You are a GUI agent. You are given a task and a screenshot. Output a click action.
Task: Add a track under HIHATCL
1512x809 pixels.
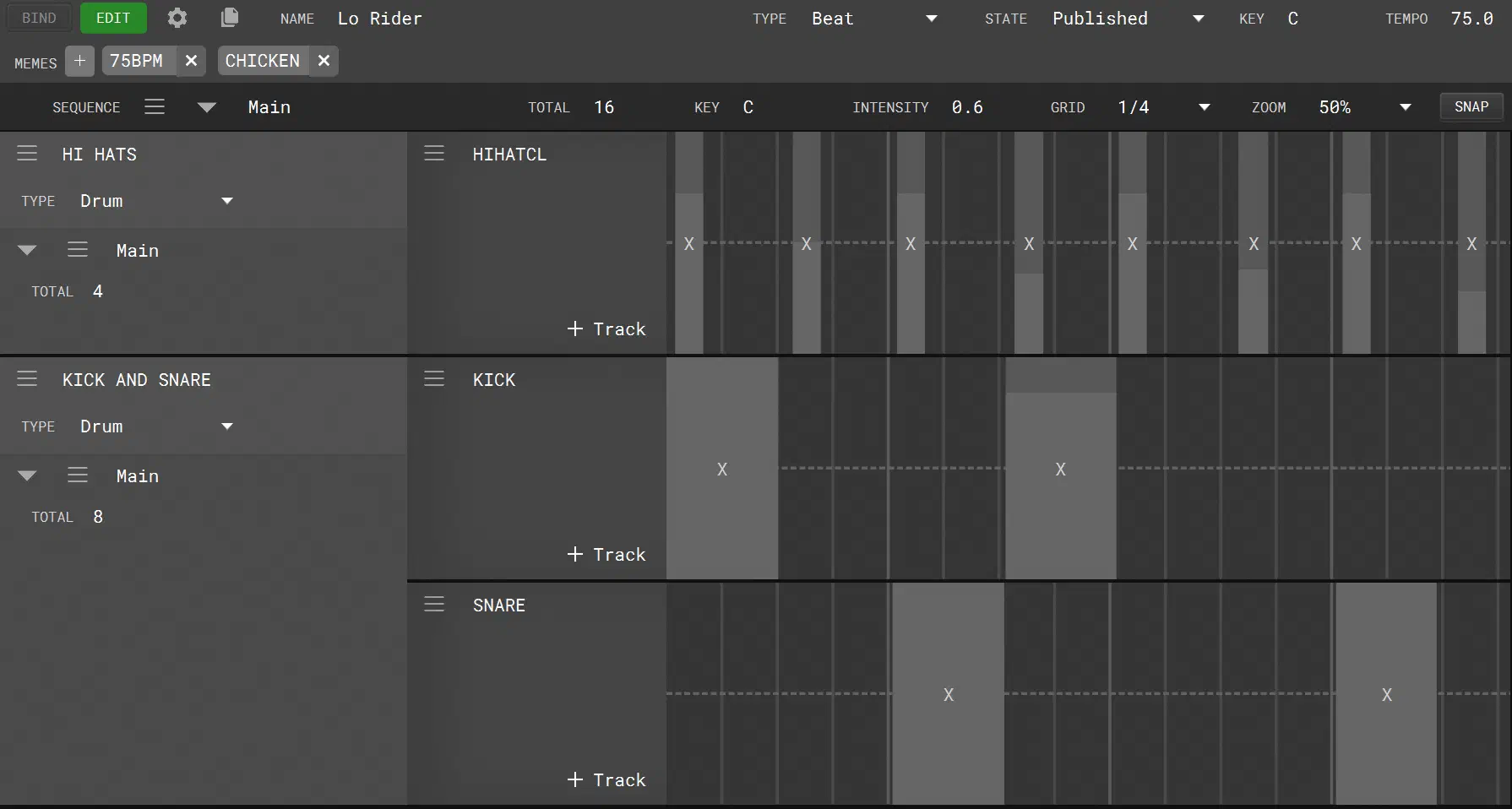point(606,329)
